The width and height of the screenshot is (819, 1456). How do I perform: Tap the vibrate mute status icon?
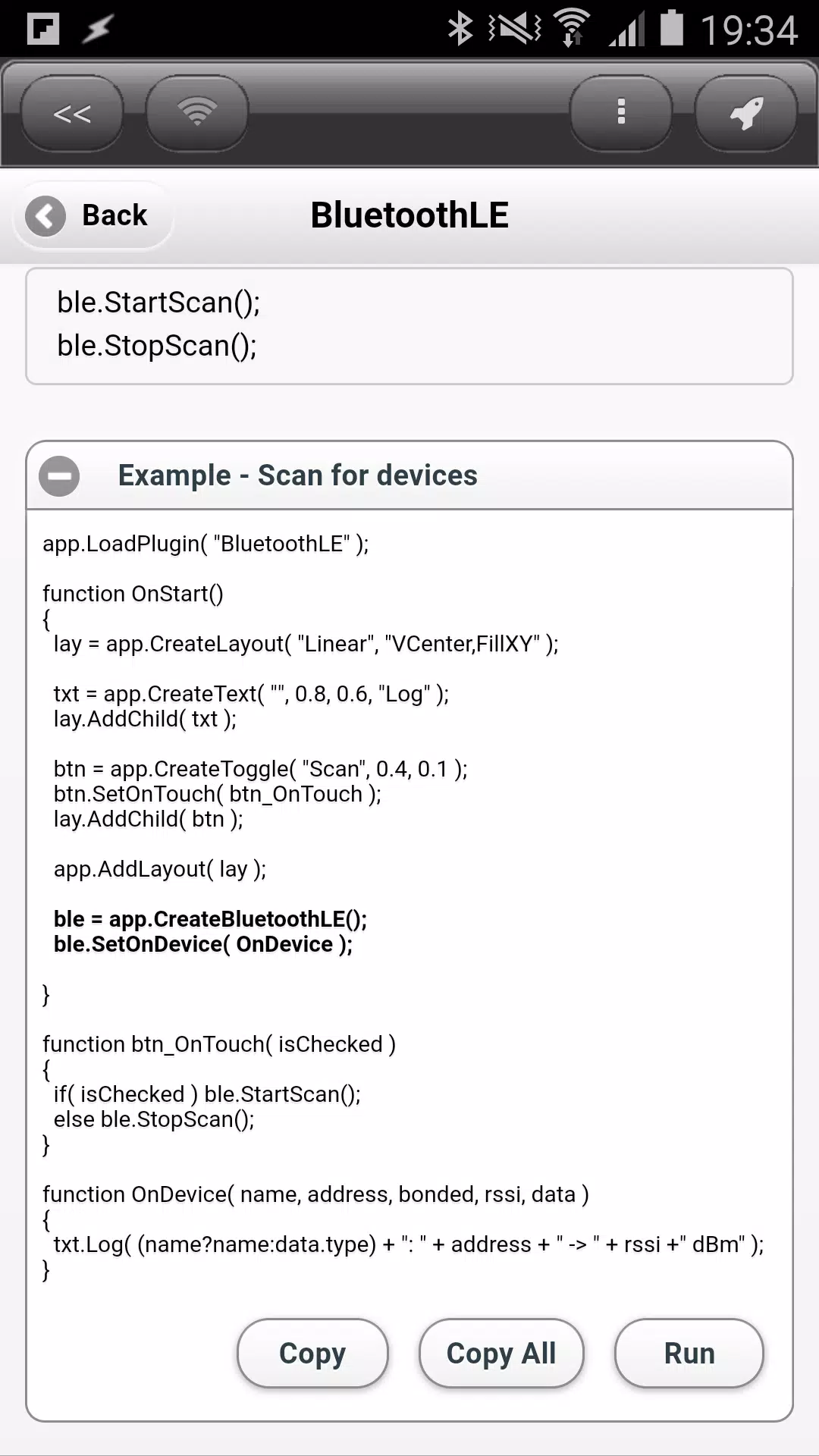[514, 29]
